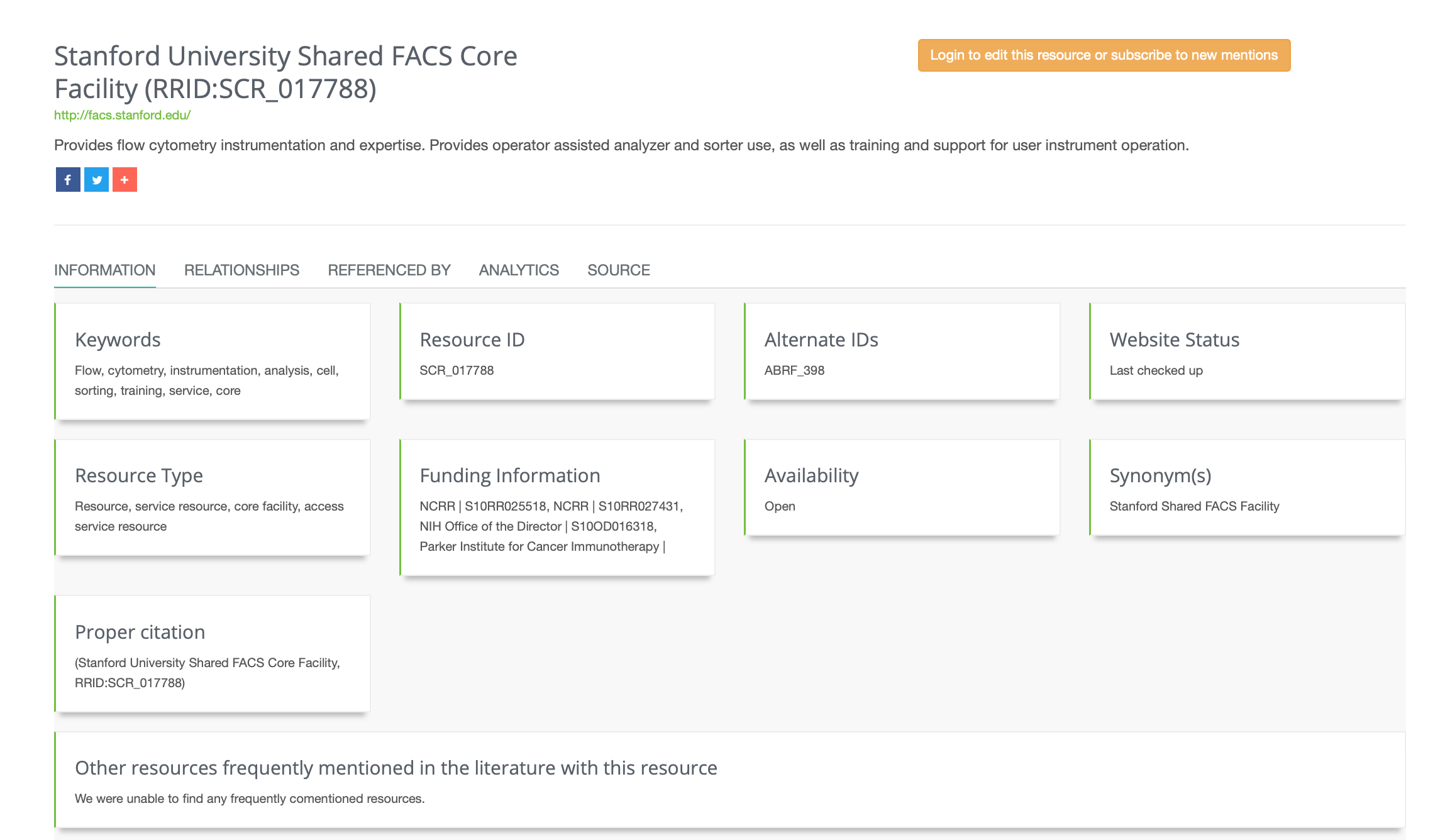Select the Stanford Shared FACS Facility synonym
This screenshot has height=840, width=1445.
[x=1194, y=506]
